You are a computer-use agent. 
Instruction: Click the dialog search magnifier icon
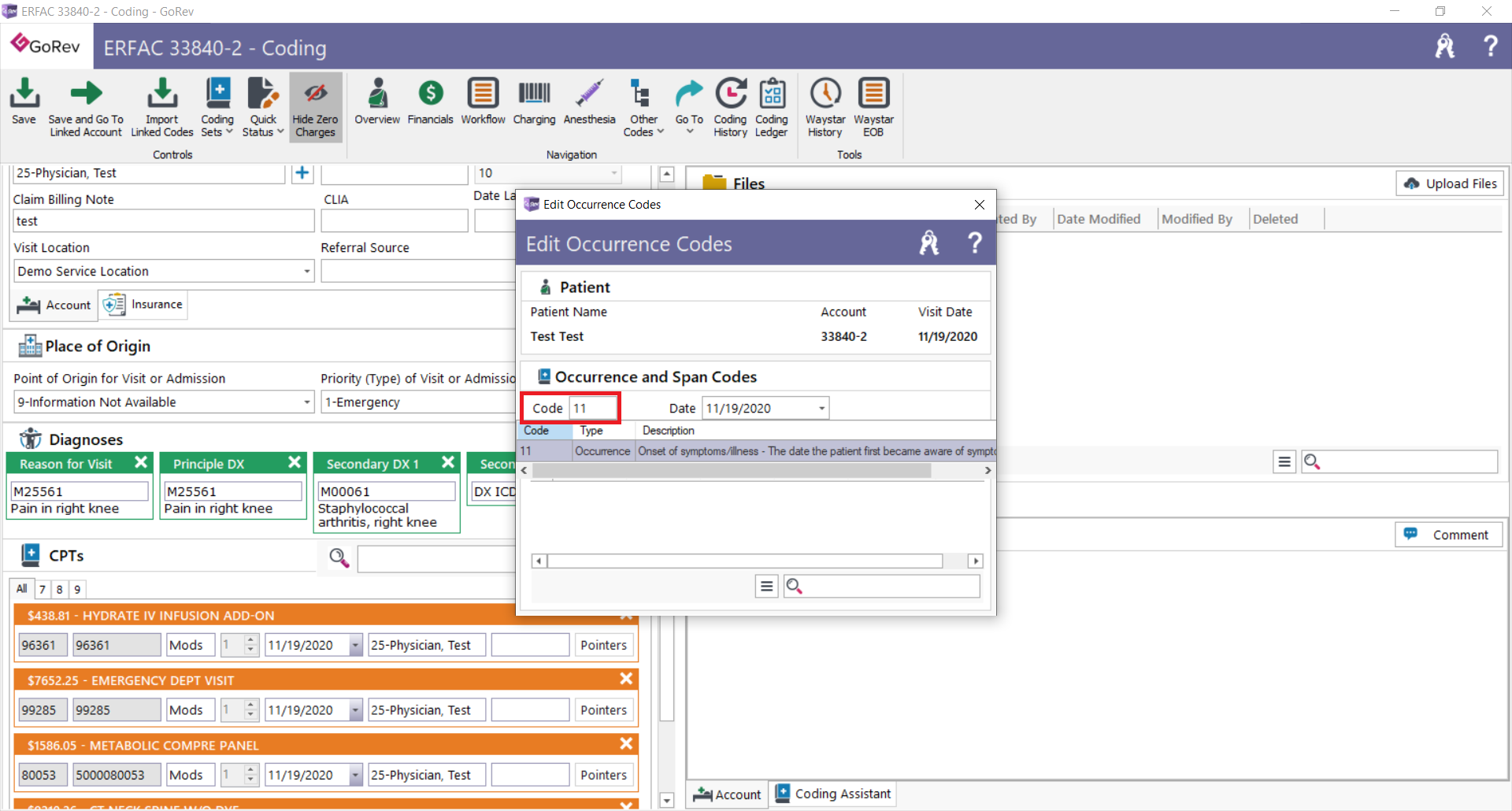click(x=794, y=587)
